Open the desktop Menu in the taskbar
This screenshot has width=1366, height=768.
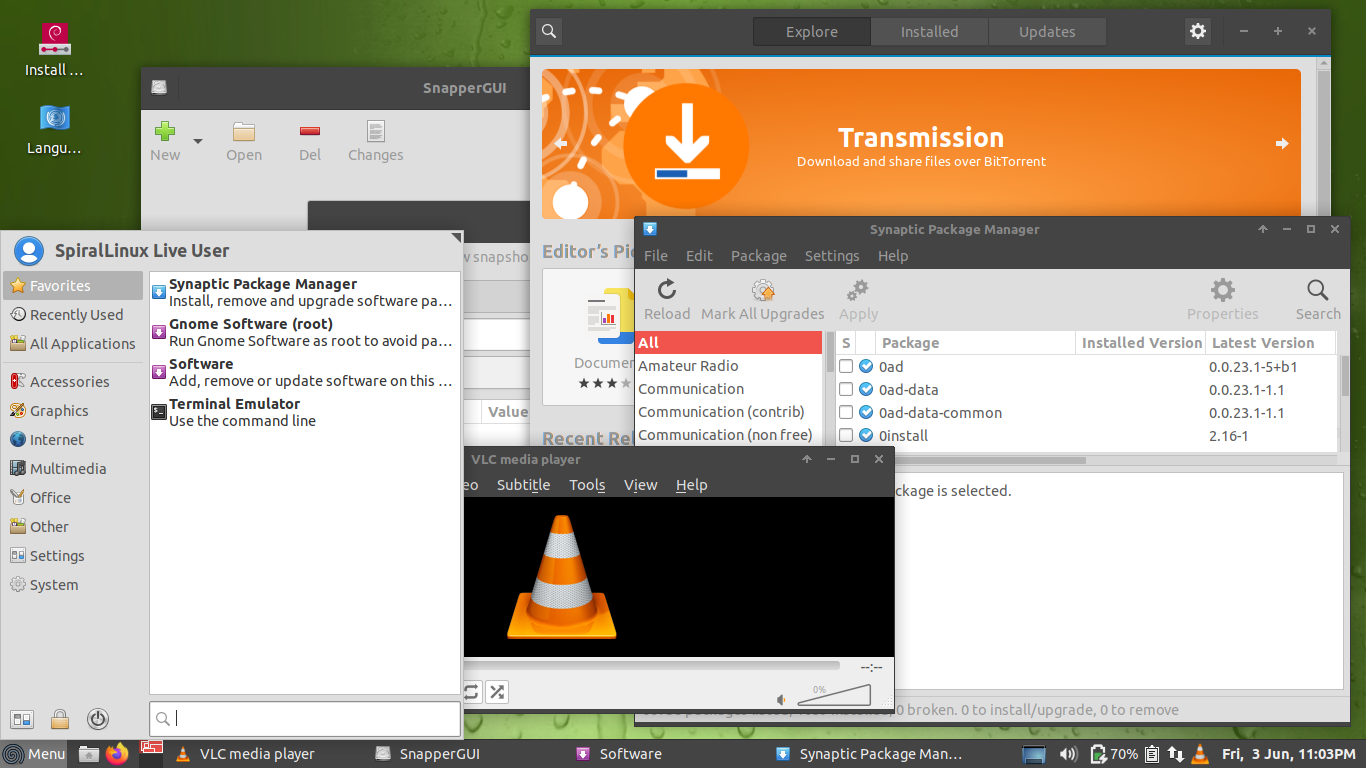click(33, 753)
